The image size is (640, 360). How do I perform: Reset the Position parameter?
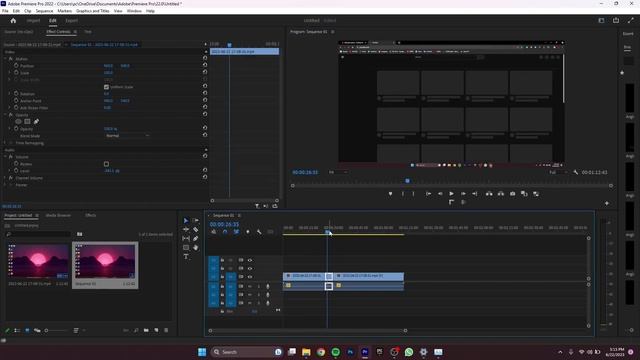pos(205,65)
